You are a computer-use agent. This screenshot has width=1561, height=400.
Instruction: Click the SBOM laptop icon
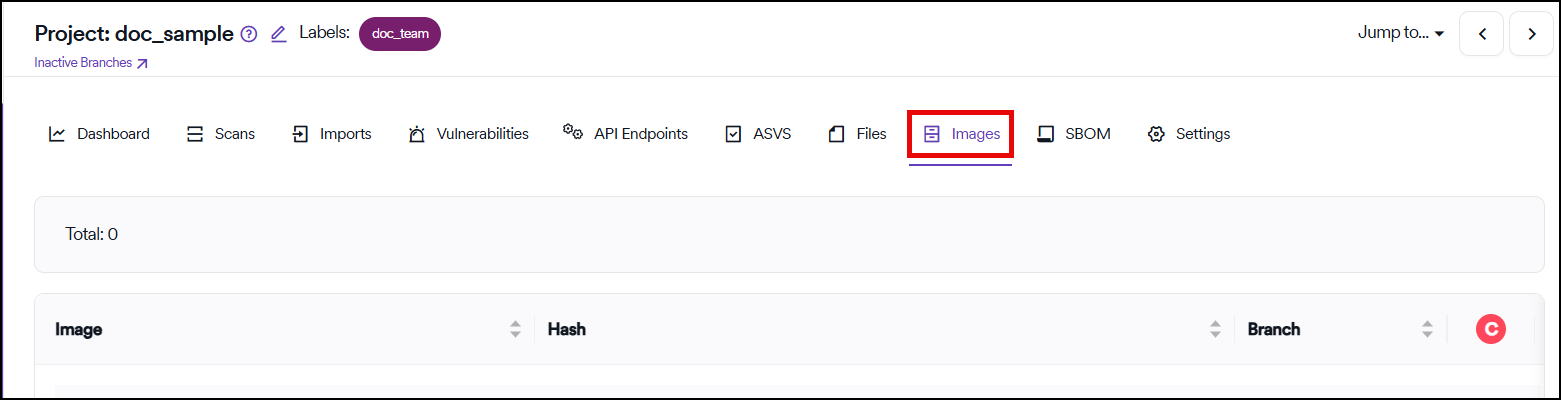tap(1046, 134)
